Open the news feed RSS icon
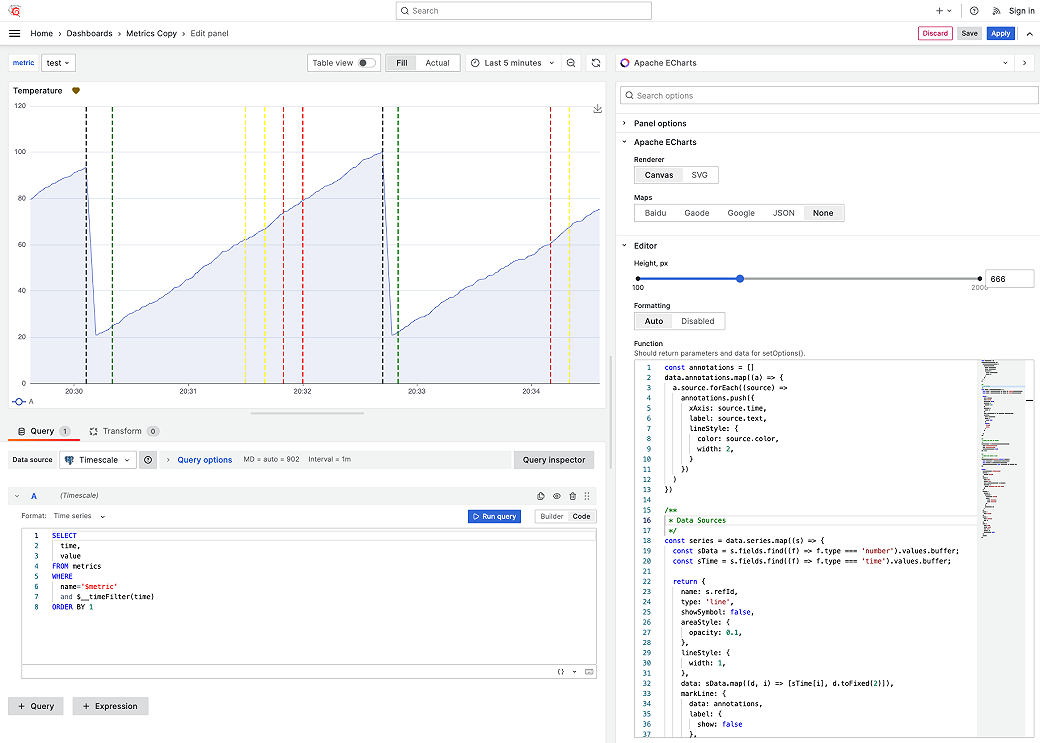This screenshot has height=743, width=1040. click(996, 11)
